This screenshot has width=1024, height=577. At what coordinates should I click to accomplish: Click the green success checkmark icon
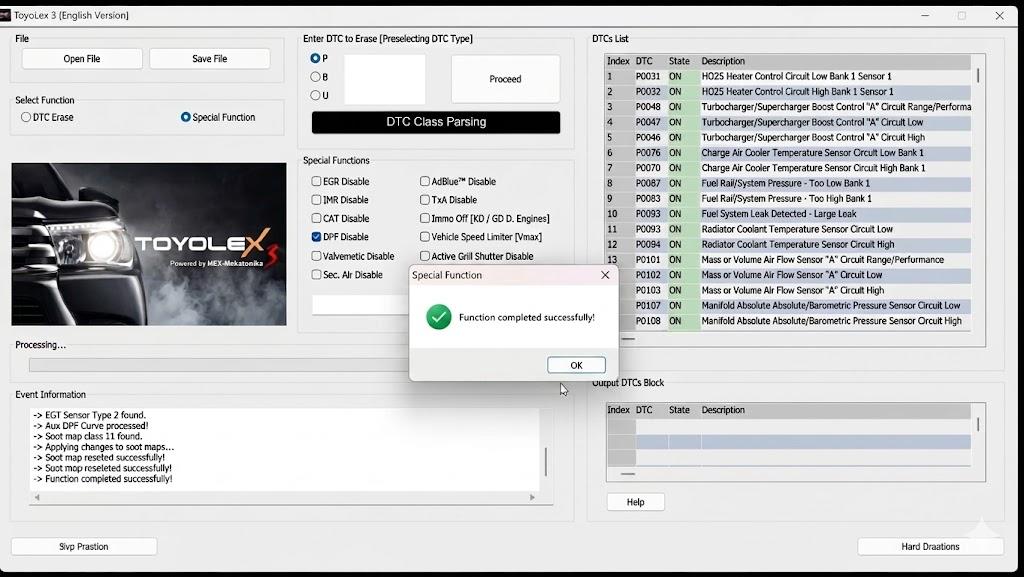[439, 317]
